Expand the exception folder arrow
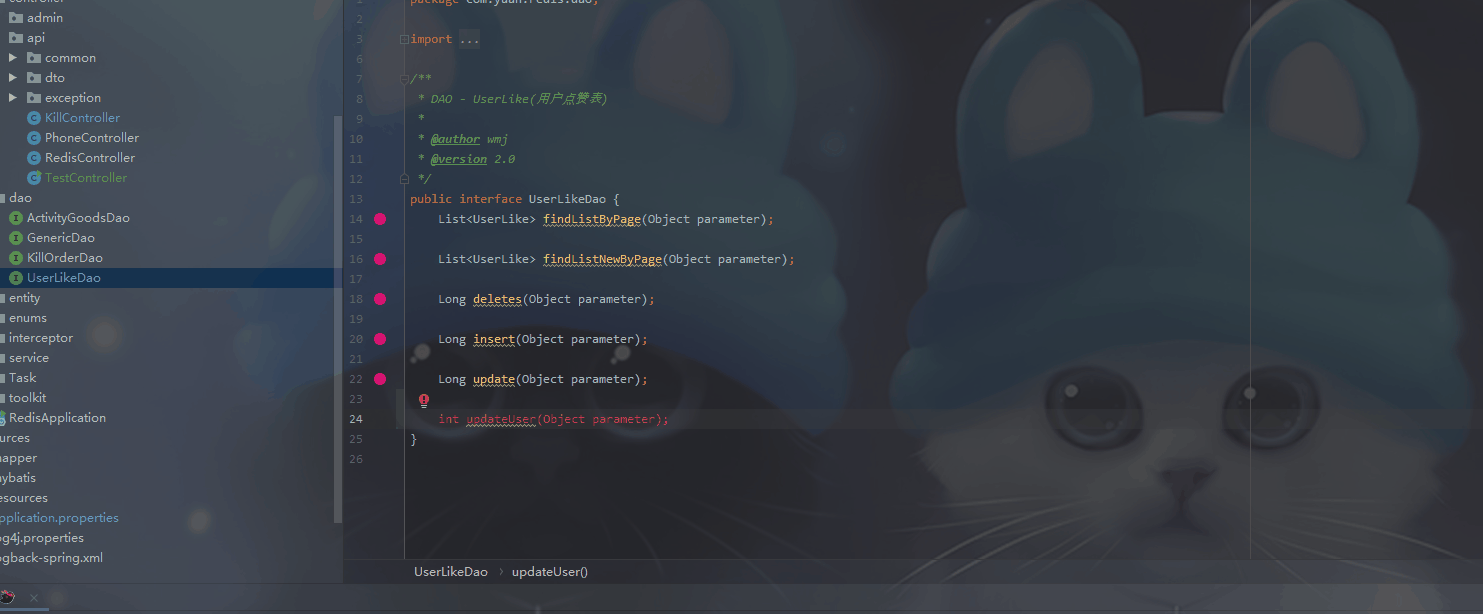This screenshot has height=614, width=1483. [x=13, y=98]
